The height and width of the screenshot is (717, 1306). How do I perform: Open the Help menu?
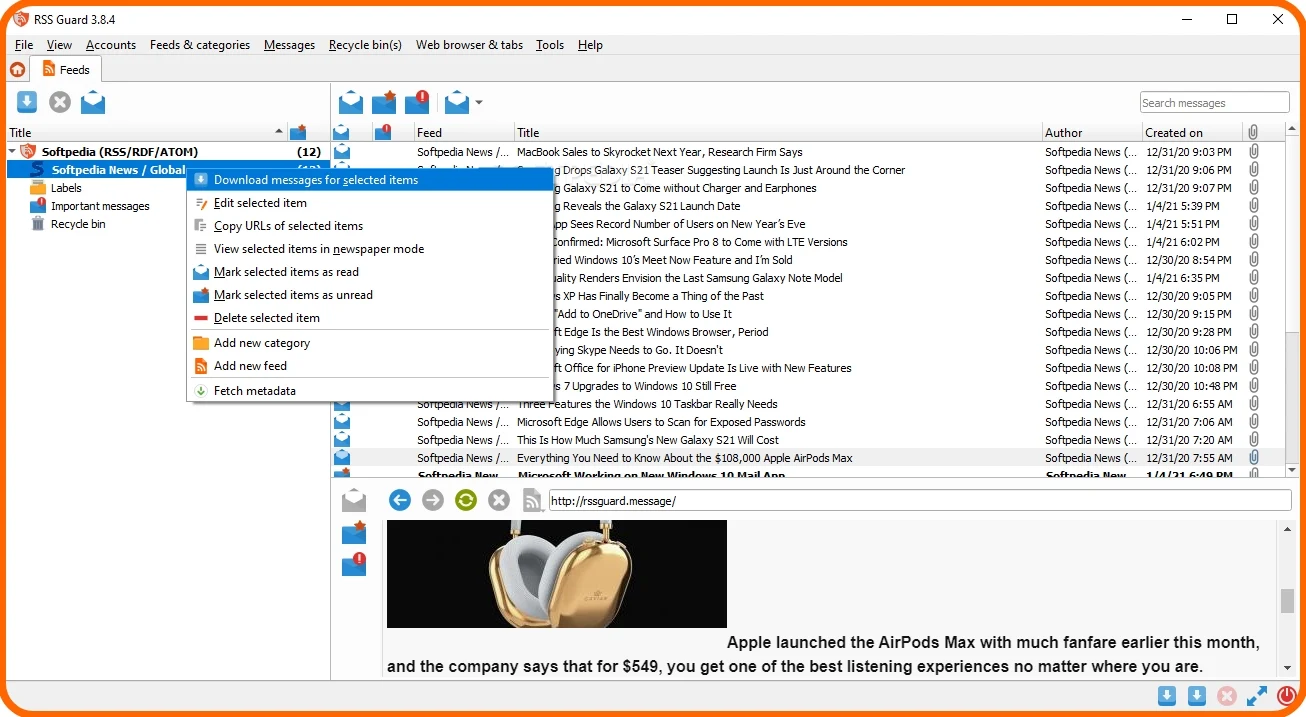(590, 45)
